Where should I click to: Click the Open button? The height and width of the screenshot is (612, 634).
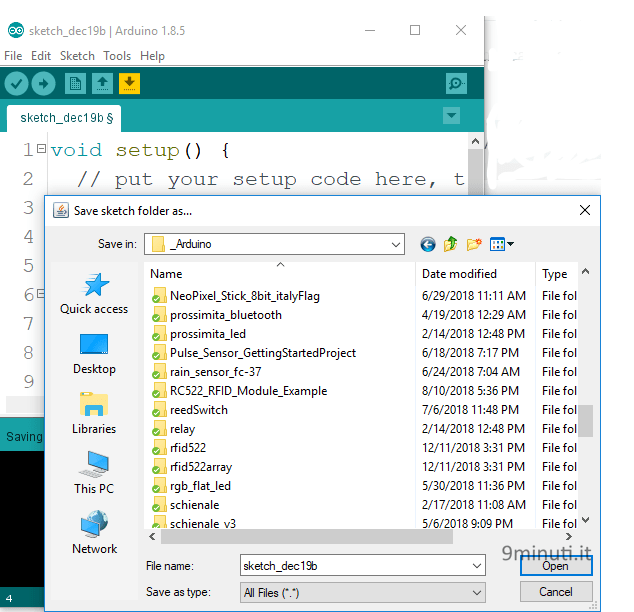tap(556, 566)
